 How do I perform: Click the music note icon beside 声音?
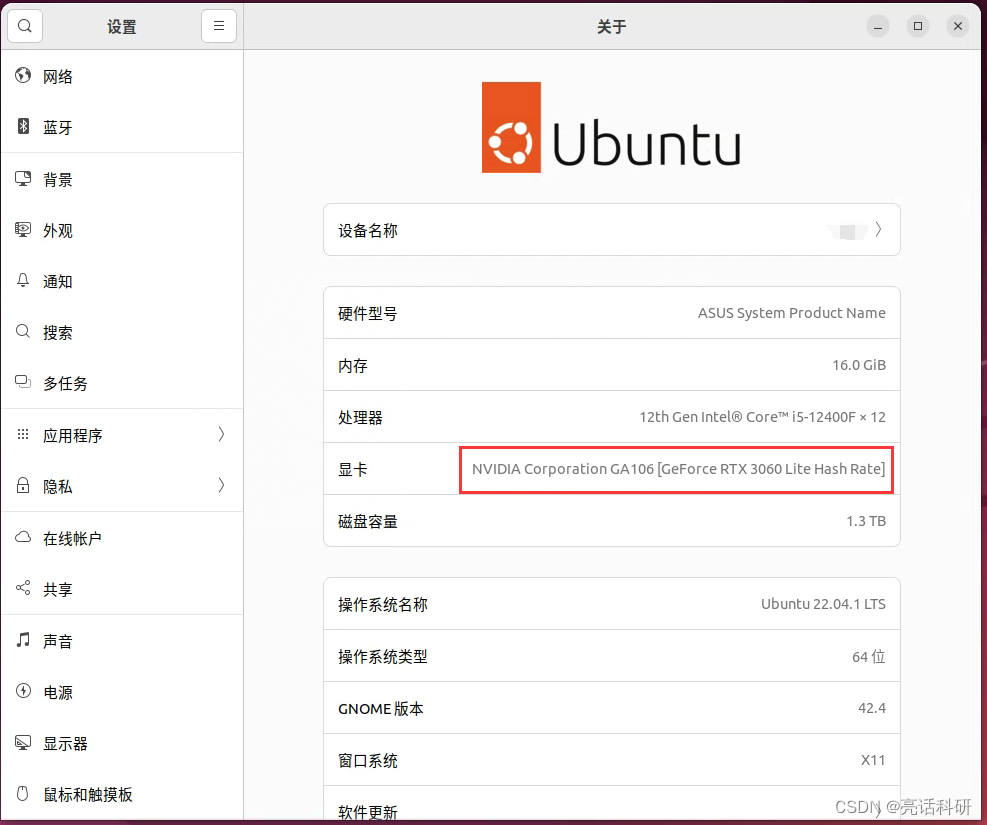pos(23,640)
